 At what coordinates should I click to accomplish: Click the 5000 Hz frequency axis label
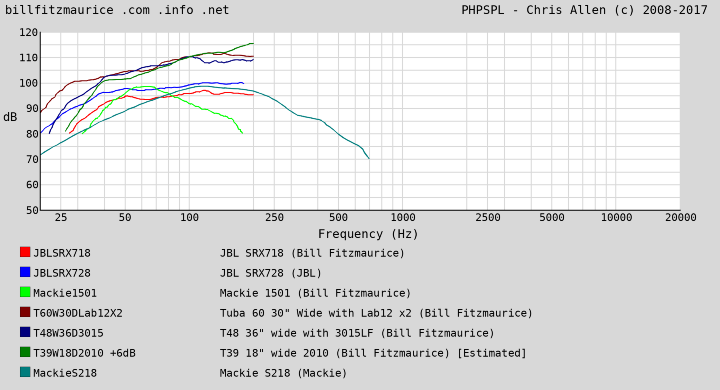pos(551,217)
